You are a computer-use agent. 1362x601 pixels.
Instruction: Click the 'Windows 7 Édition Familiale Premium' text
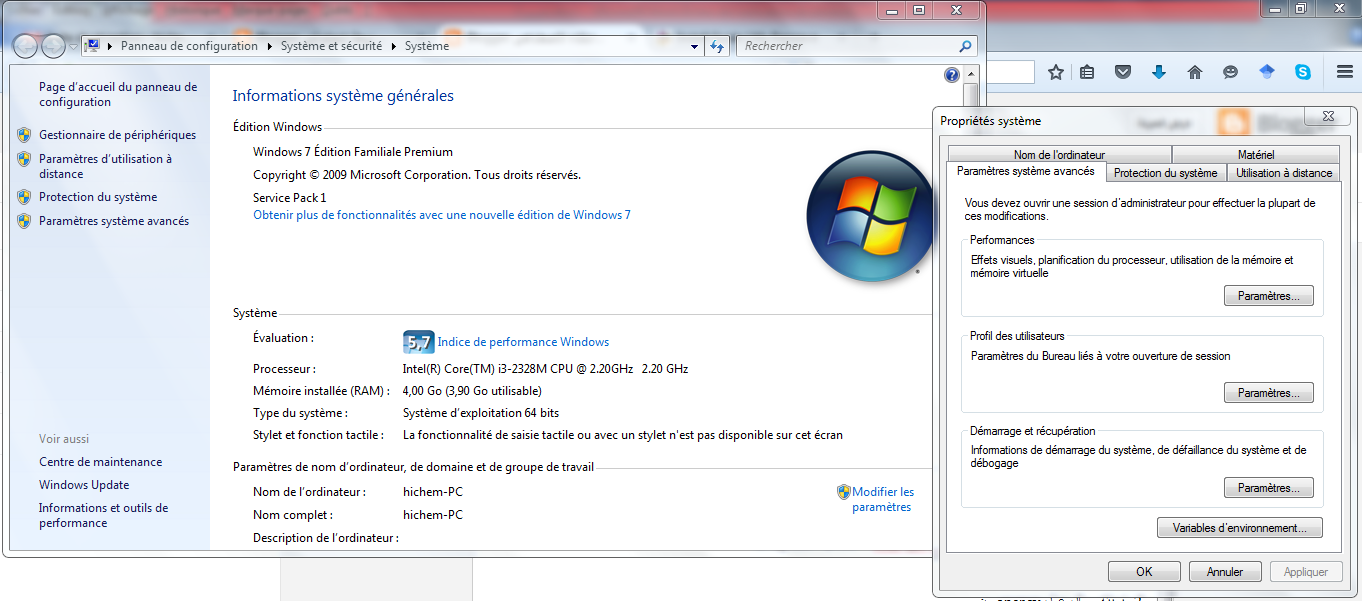pyautogui.click(x=353, y=152)
